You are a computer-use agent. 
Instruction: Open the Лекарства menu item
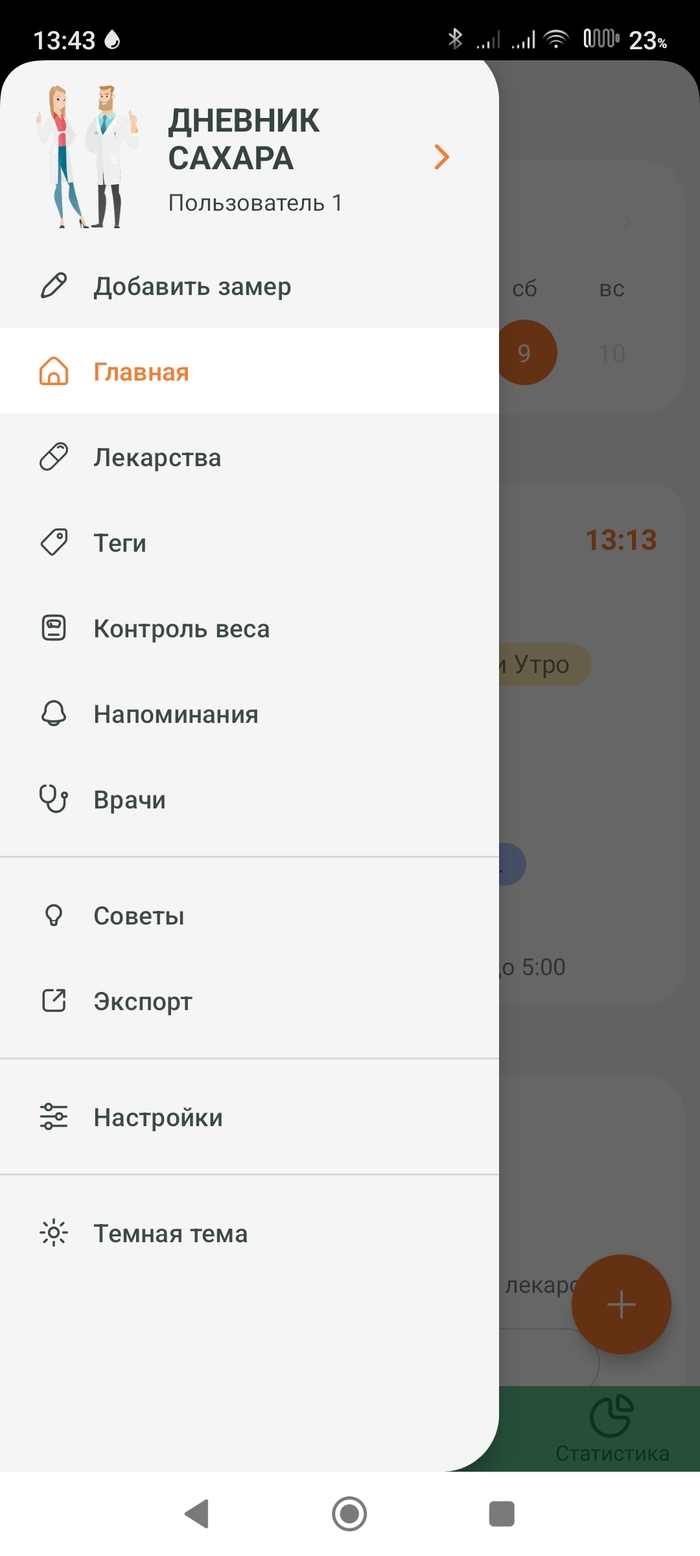157,458
